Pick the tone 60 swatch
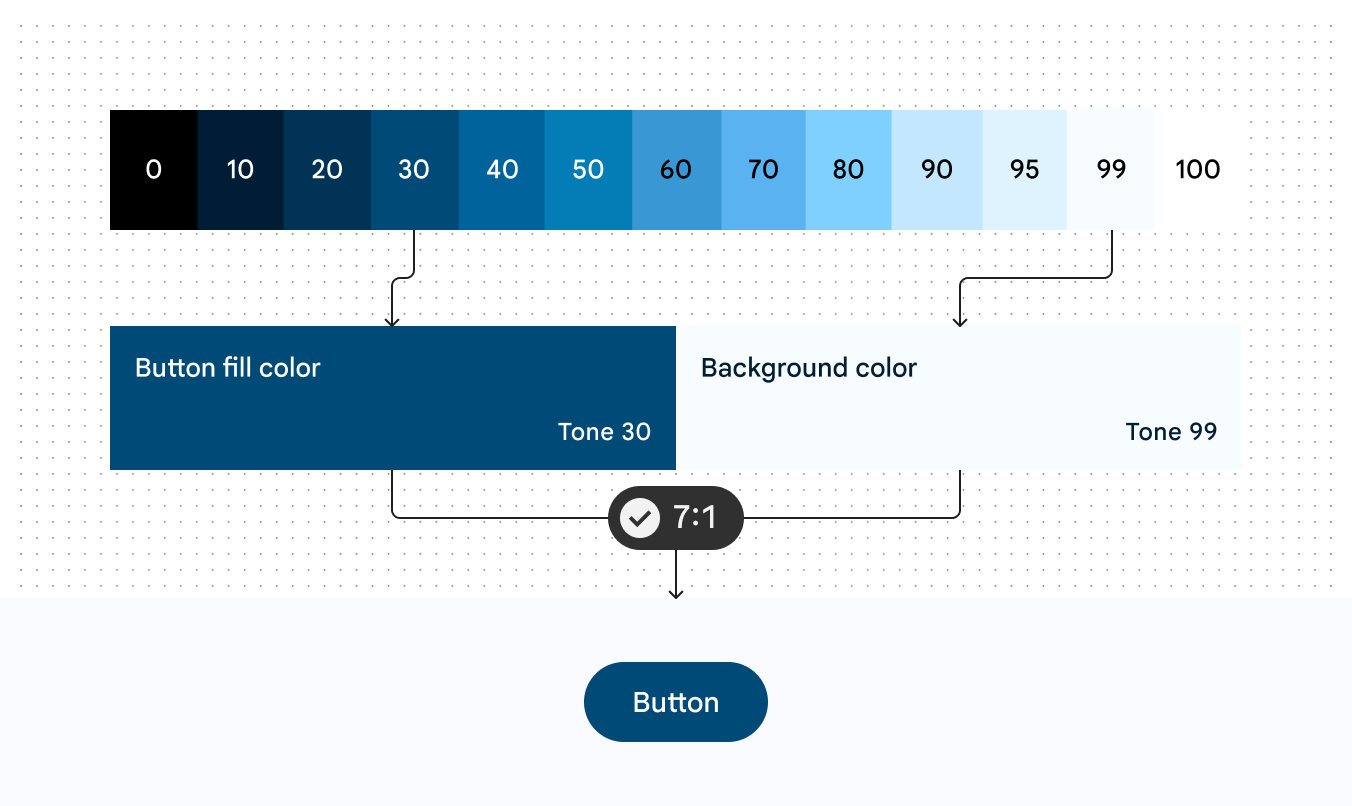 [x=676, y=170]
